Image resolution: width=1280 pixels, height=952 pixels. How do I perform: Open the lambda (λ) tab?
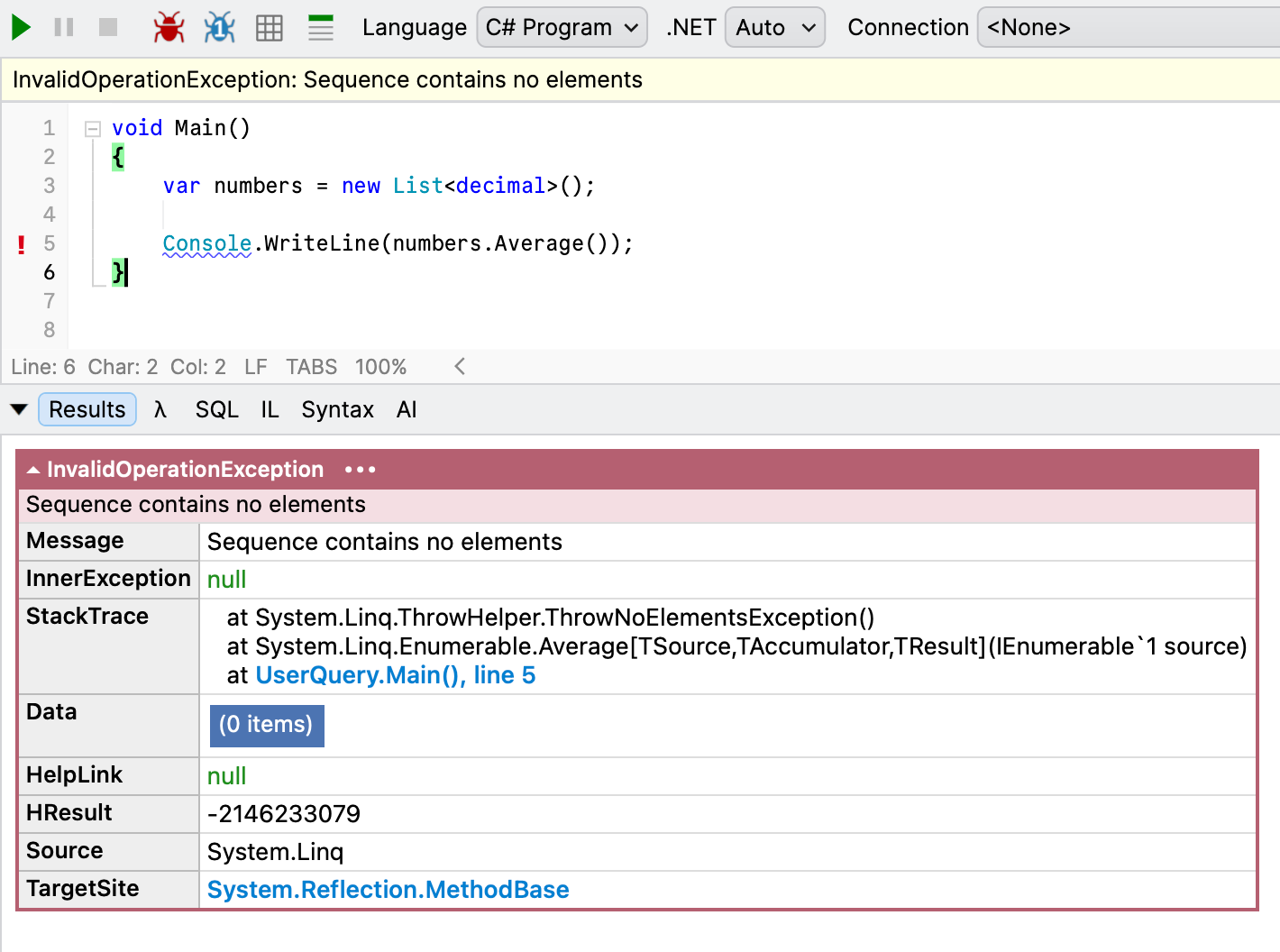pyautogui.click(x=160, y=409)
